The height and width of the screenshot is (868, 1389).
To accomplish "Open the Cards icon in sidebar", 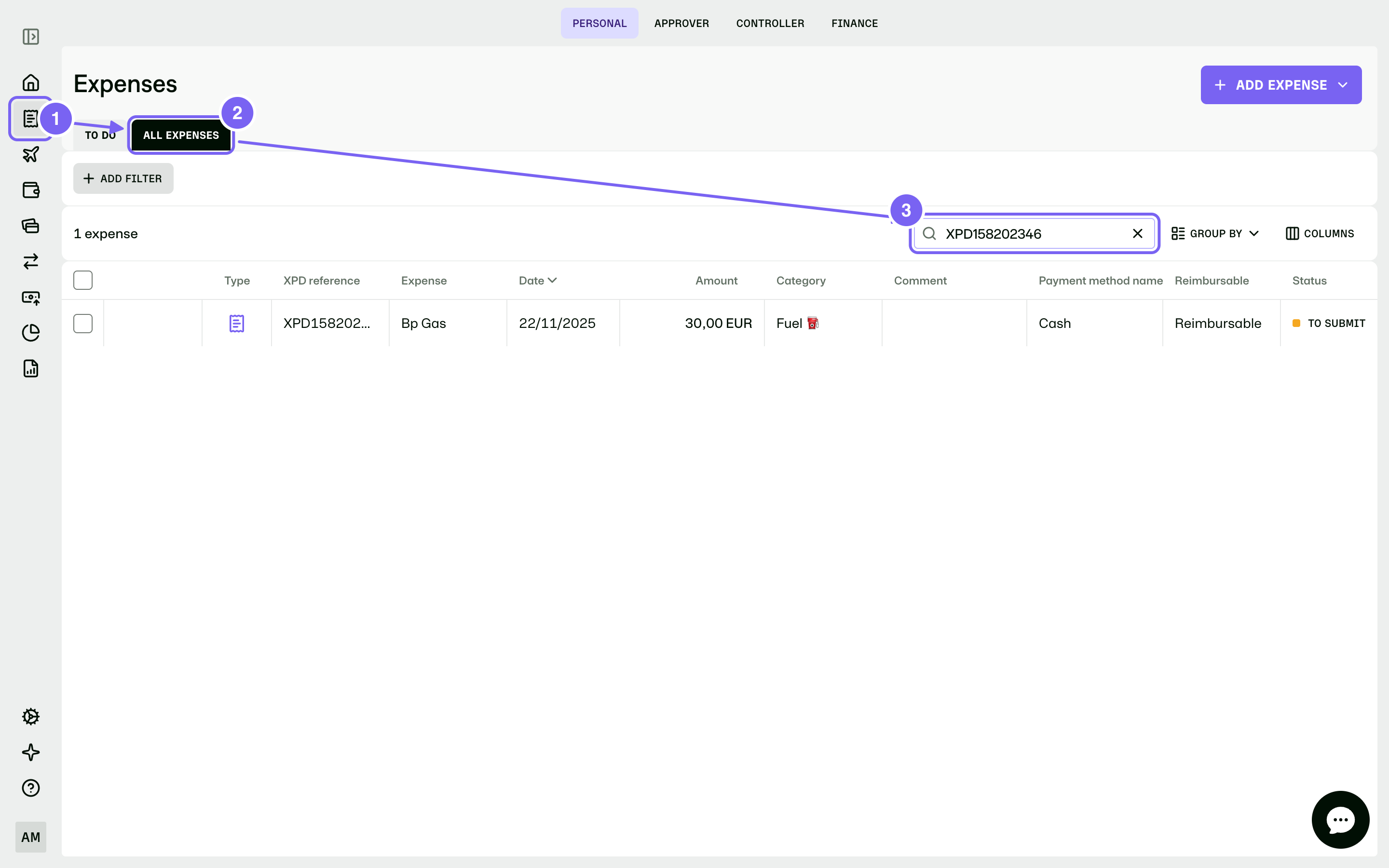I will click(x=30, y=226).
